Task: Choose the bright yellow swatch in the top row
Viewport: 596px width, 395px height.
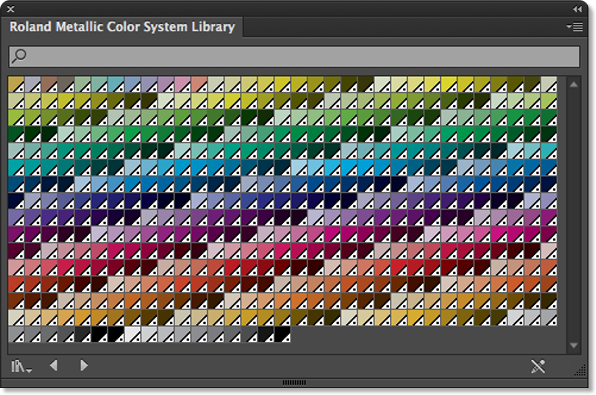Action: 449,84
